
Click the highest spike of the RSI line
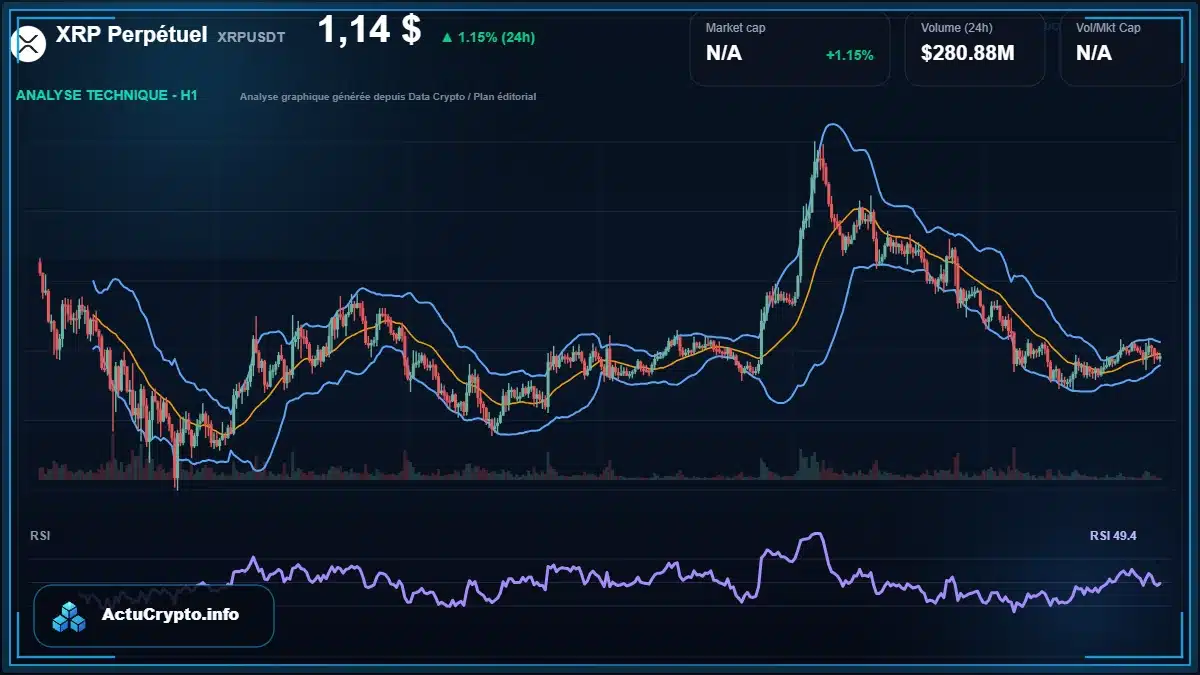tap(817, 535)
